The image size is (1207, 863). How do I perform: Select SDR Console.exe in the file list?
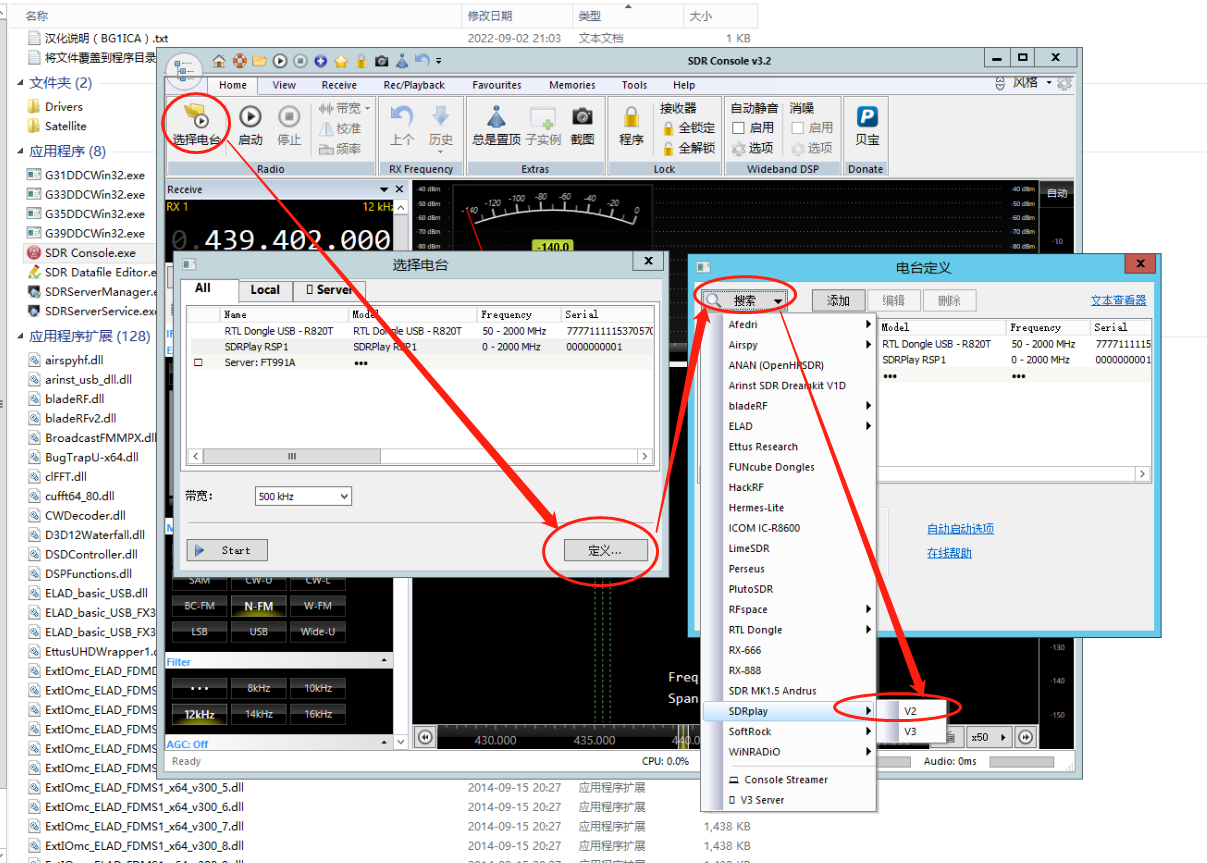pos(90,253)
